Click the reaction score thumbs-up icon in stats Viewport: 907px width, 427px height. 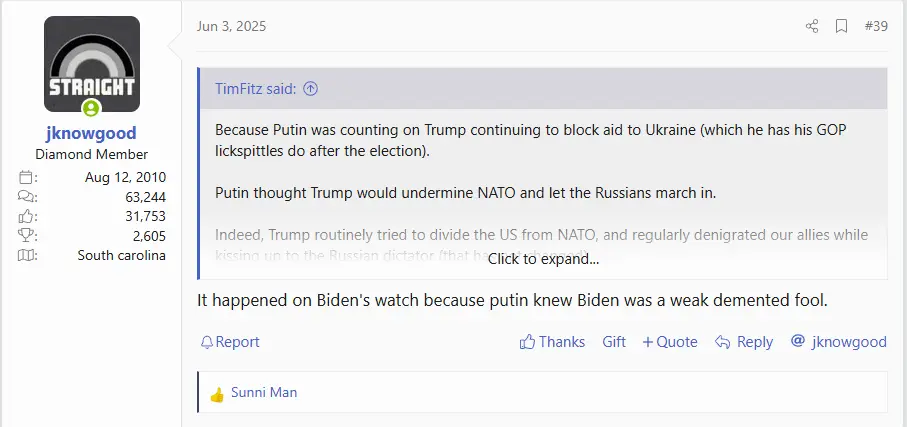pyautogui.click(x=27, y=216)
